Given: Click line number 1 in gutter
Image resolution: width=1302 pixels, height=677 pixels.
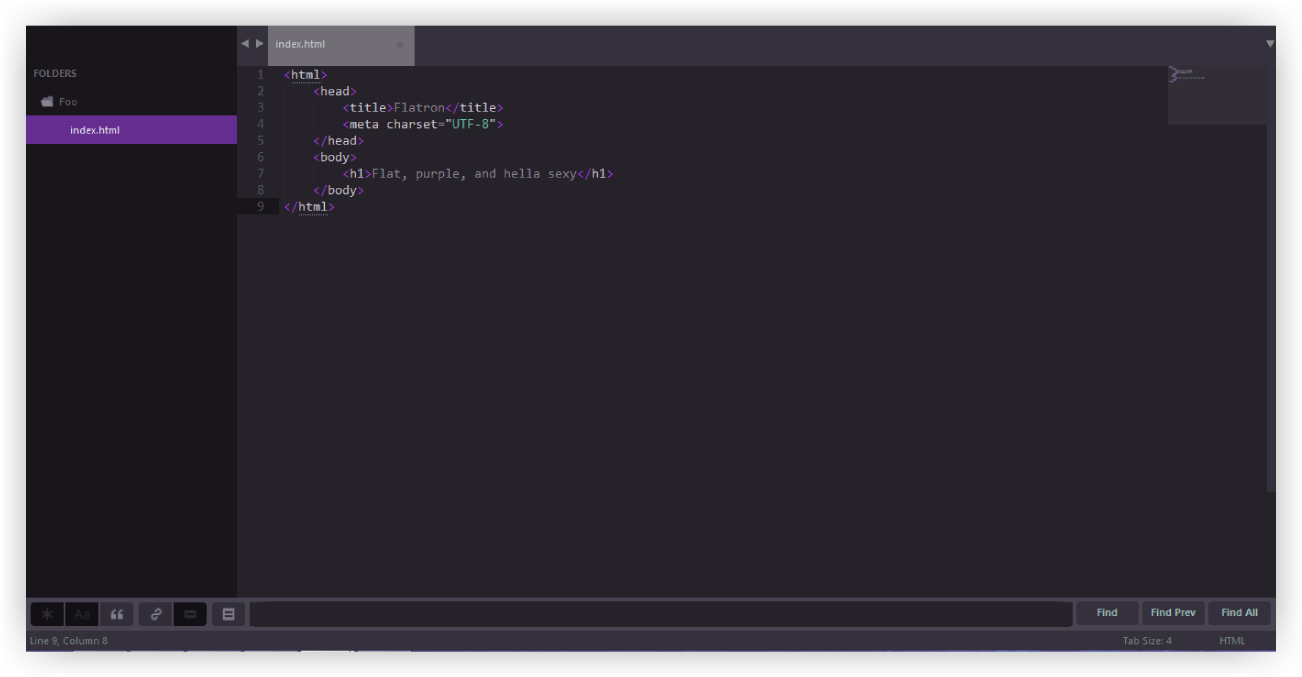Looking at the screenshot, I should point(261,75).
